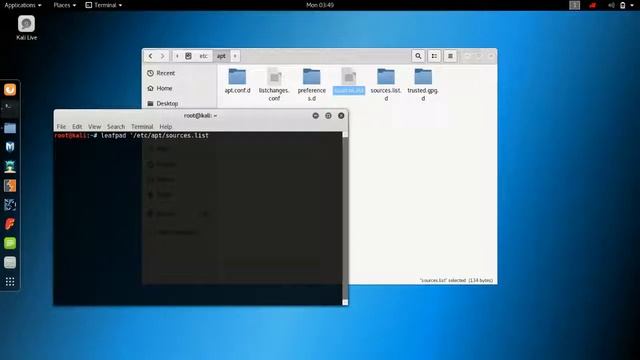This screenshot has width=640, height=360.
Task: Click path bar right arrow in Files
Action: (x=235, y=56)
